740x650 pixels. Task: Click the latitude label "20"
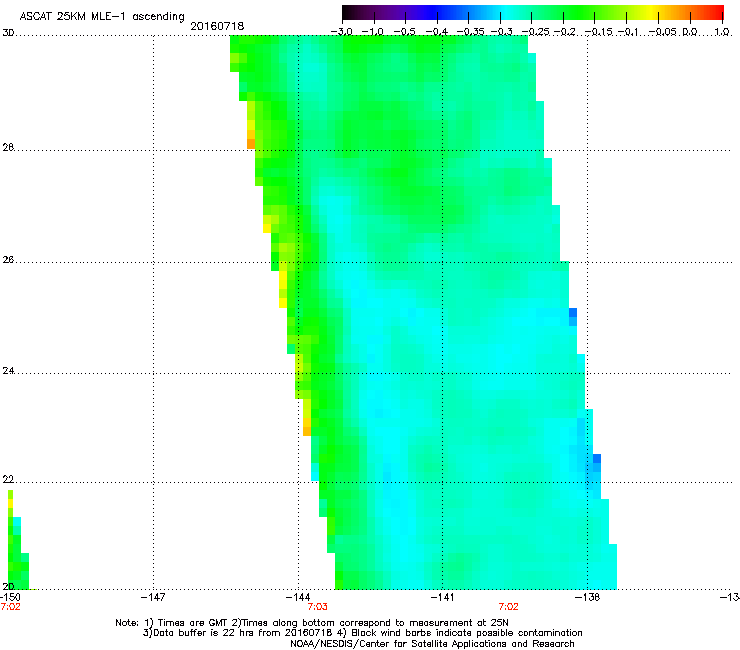click(x=8, y=586)
